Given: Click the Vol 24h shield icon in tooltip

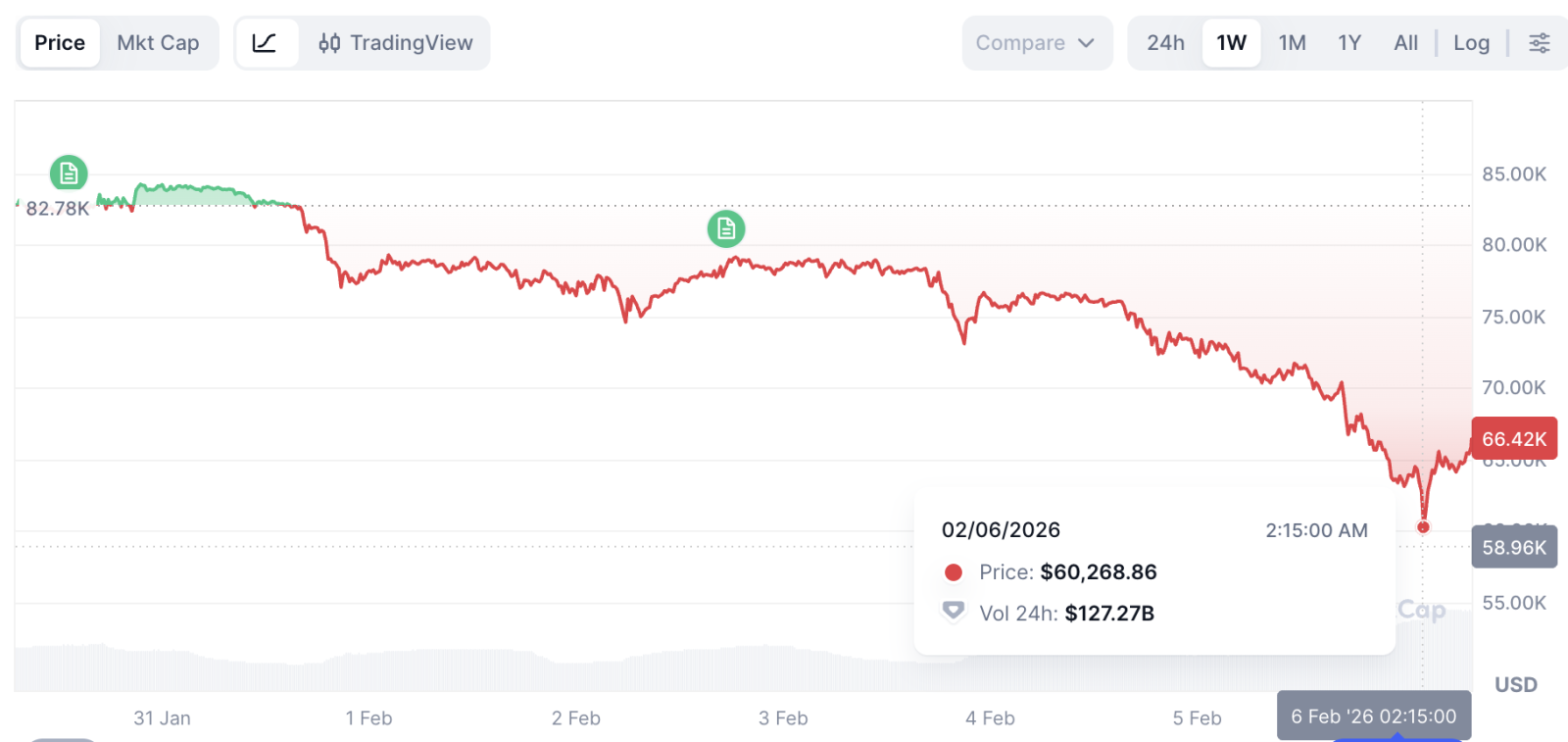Looking at the screenshot, I should 953,612.
